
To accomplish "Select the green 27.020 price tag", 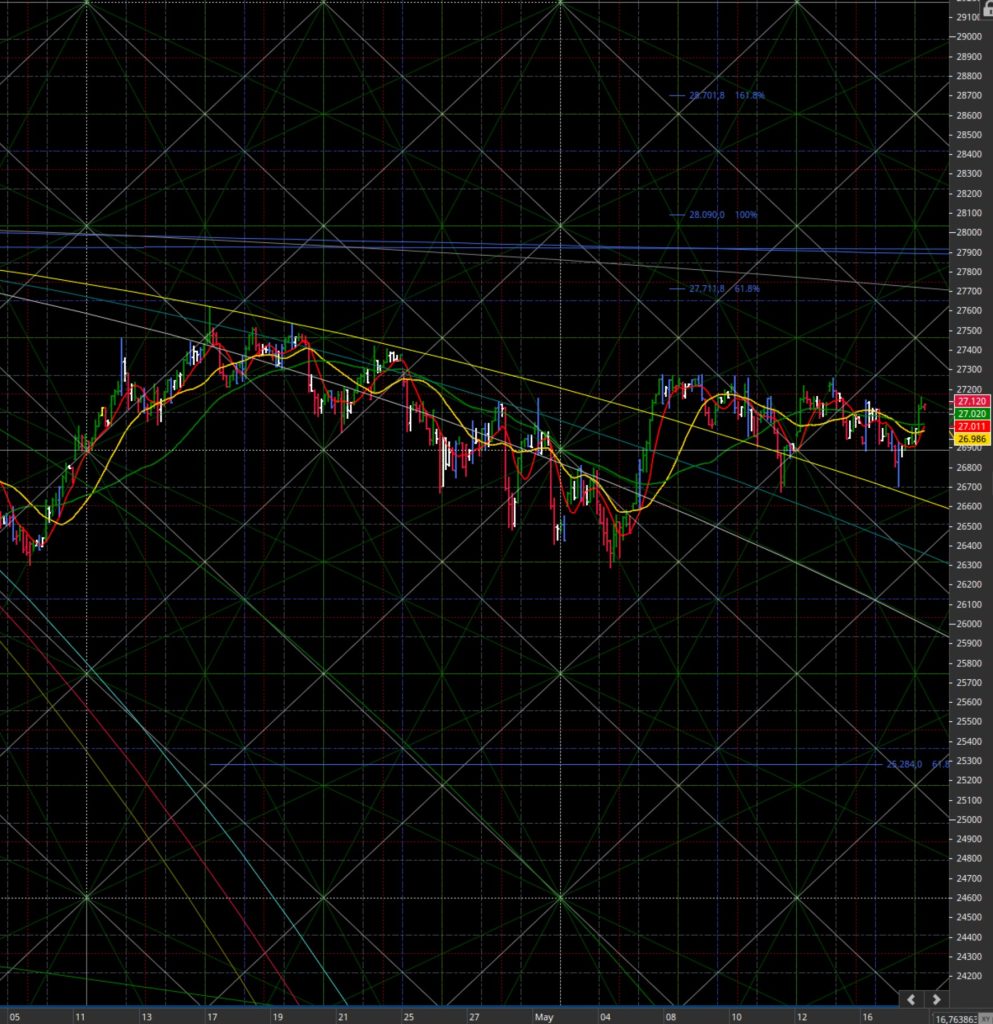I will point(972,414).
